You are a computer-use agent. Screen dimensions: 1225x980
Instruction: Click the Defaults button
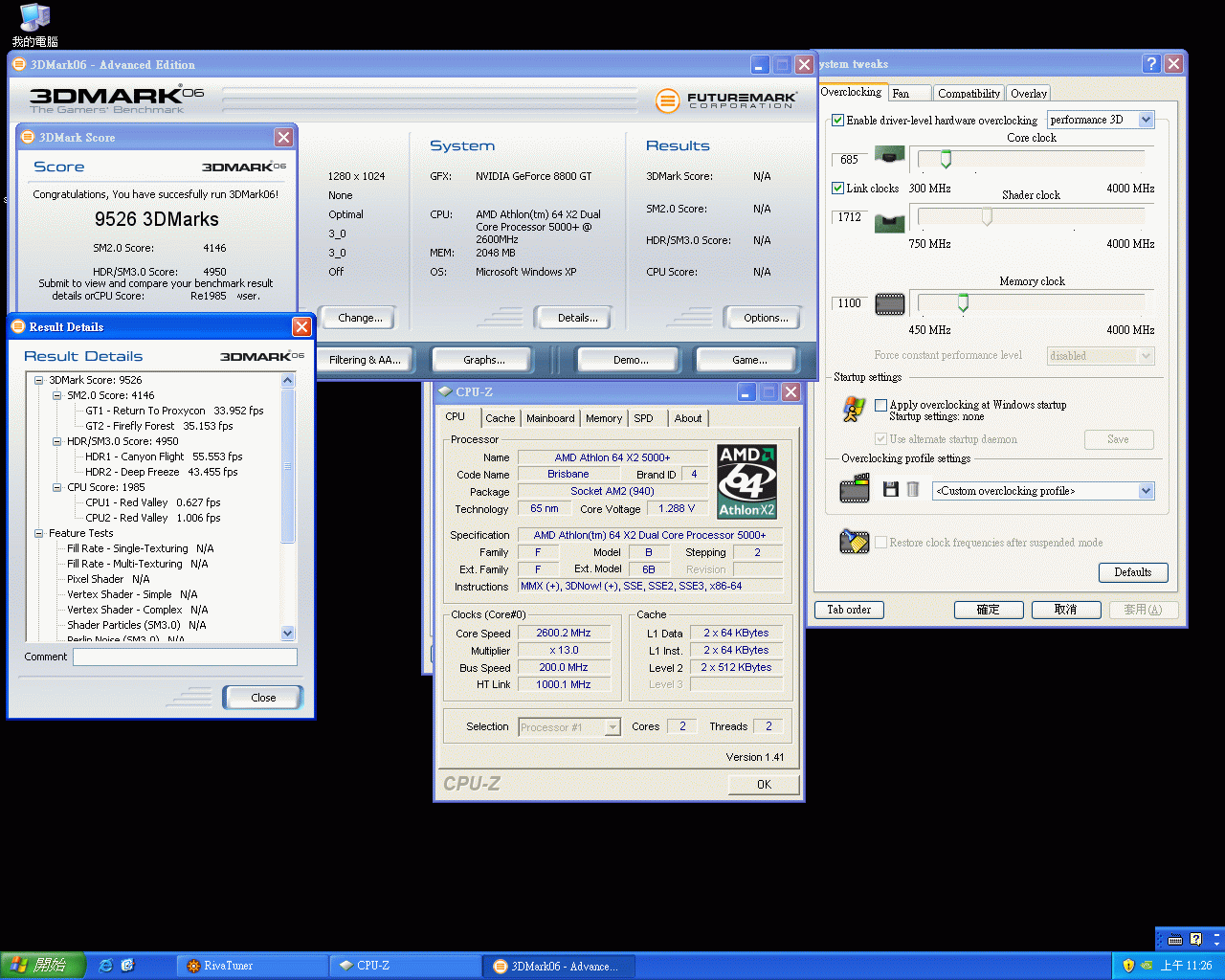1133,572
